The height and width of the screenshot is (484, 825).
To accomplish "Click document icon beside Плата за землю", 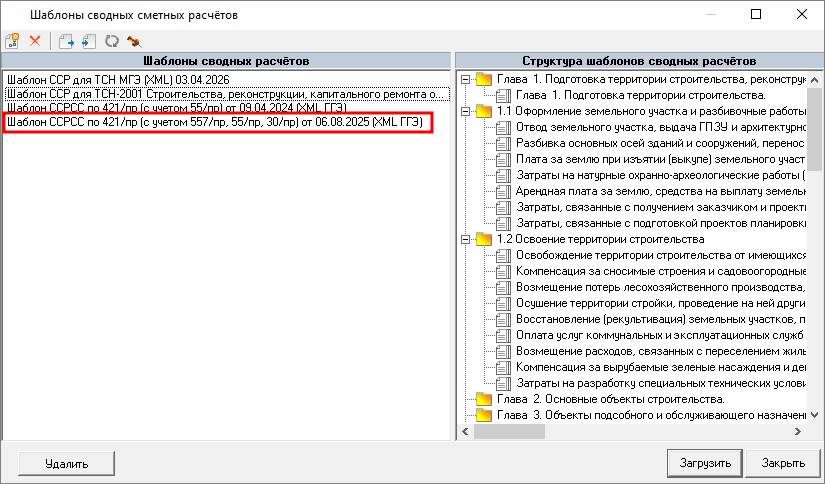I will pyautogui.click(x=504, y=159).
